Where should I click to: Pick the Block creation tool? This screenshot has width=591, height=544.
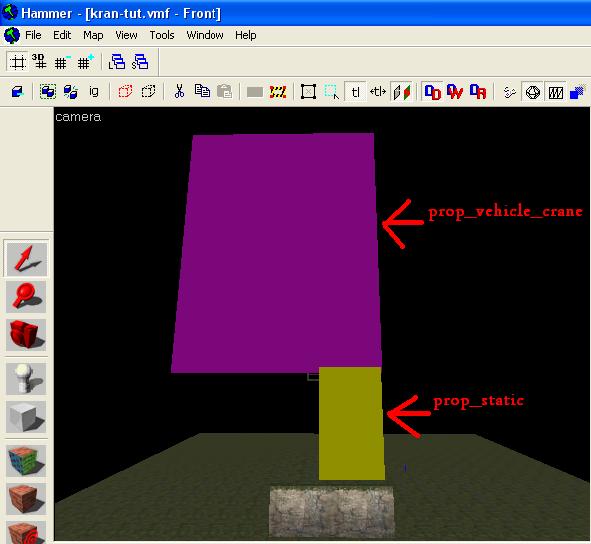[26, 417]
